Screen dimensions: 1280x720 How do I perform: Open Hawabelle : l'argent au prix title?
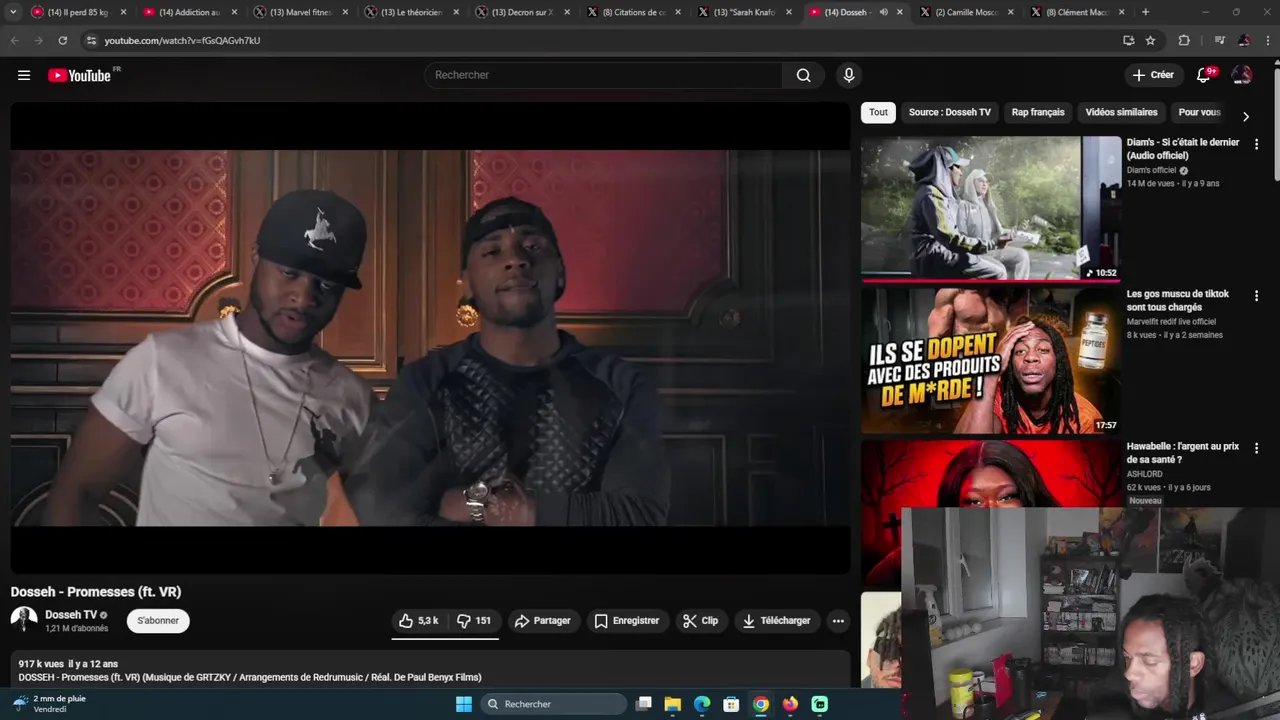1183,452
